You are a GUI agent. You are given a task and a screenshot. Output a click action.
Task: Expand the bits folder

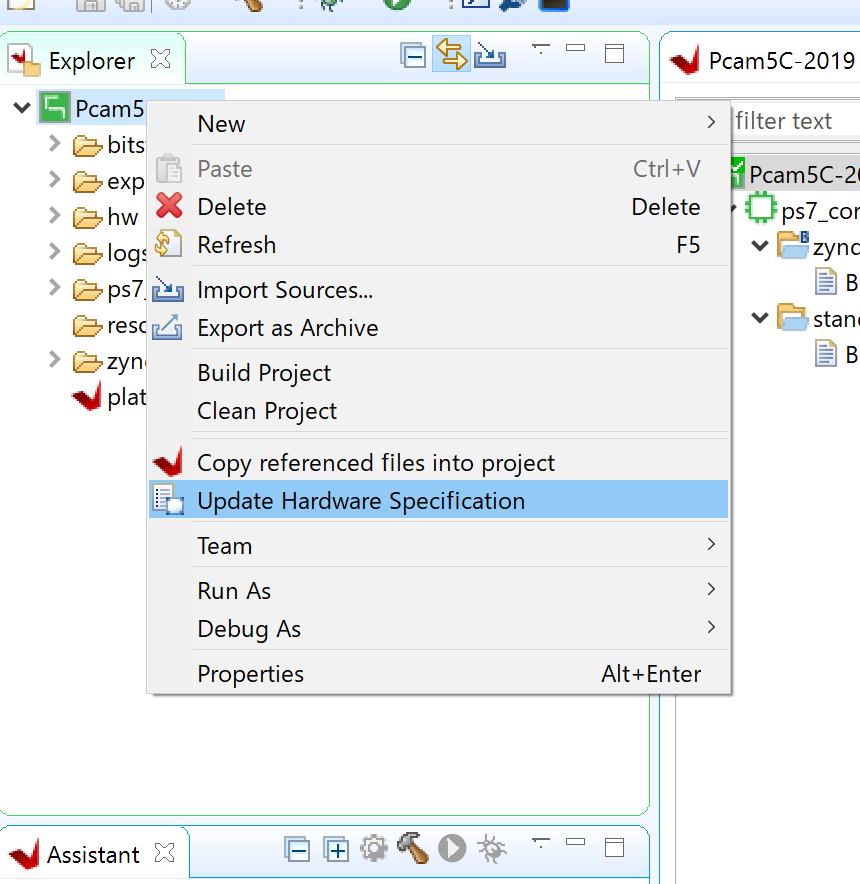[55, 144]
